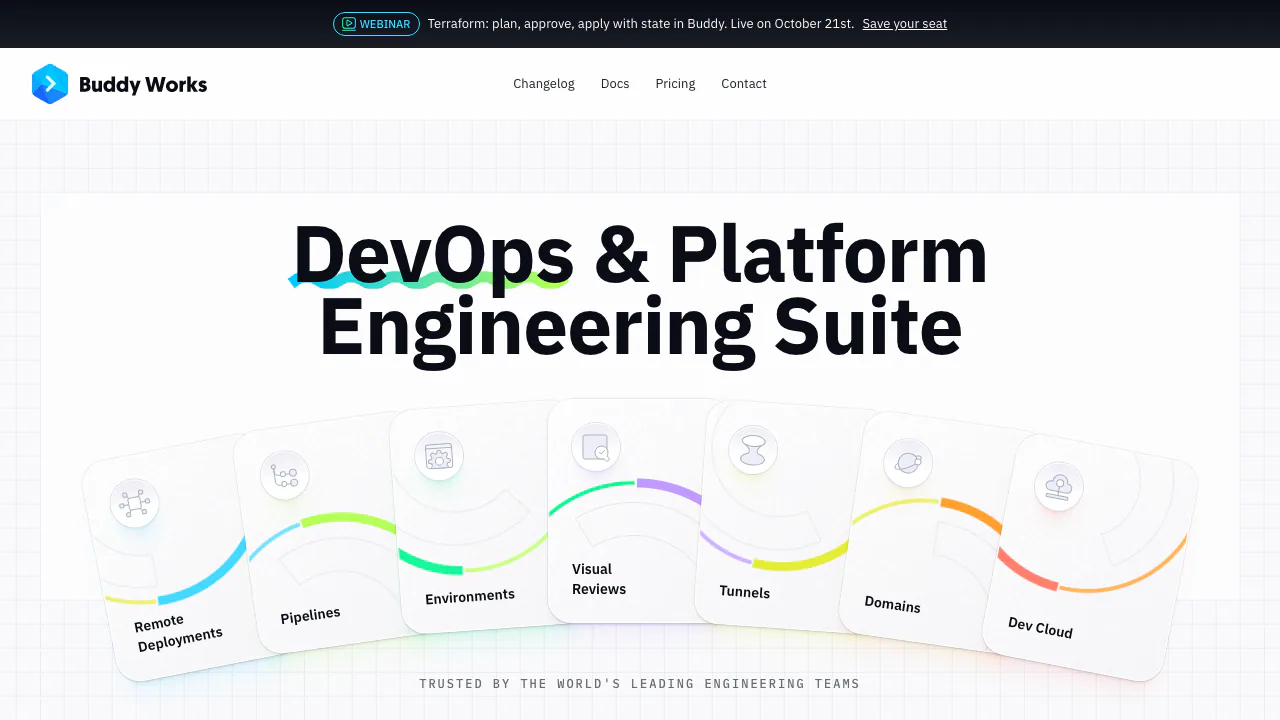The height and width of the screenshot is (720, 1280).
Task: Select Contact in the top navigation
Action: pos(744,84)
